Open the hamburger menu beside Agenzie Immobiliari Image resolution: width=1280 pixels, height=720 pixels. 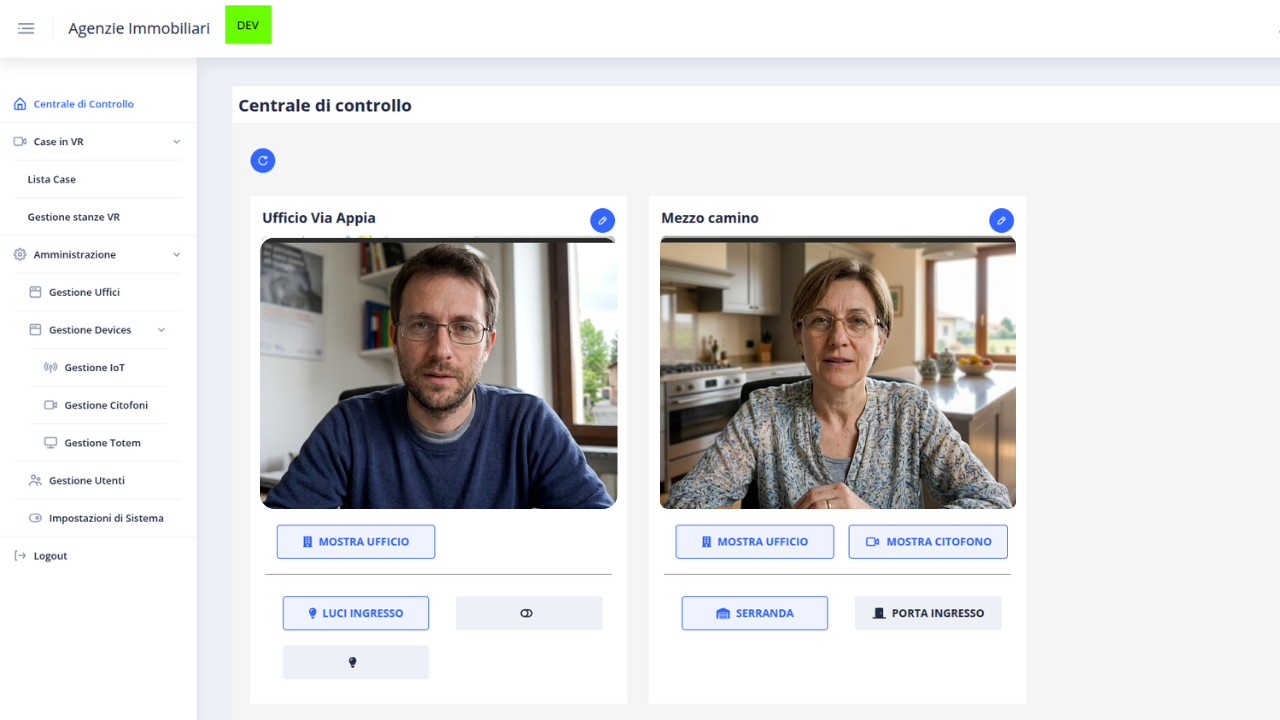click(x=26, y=28)
